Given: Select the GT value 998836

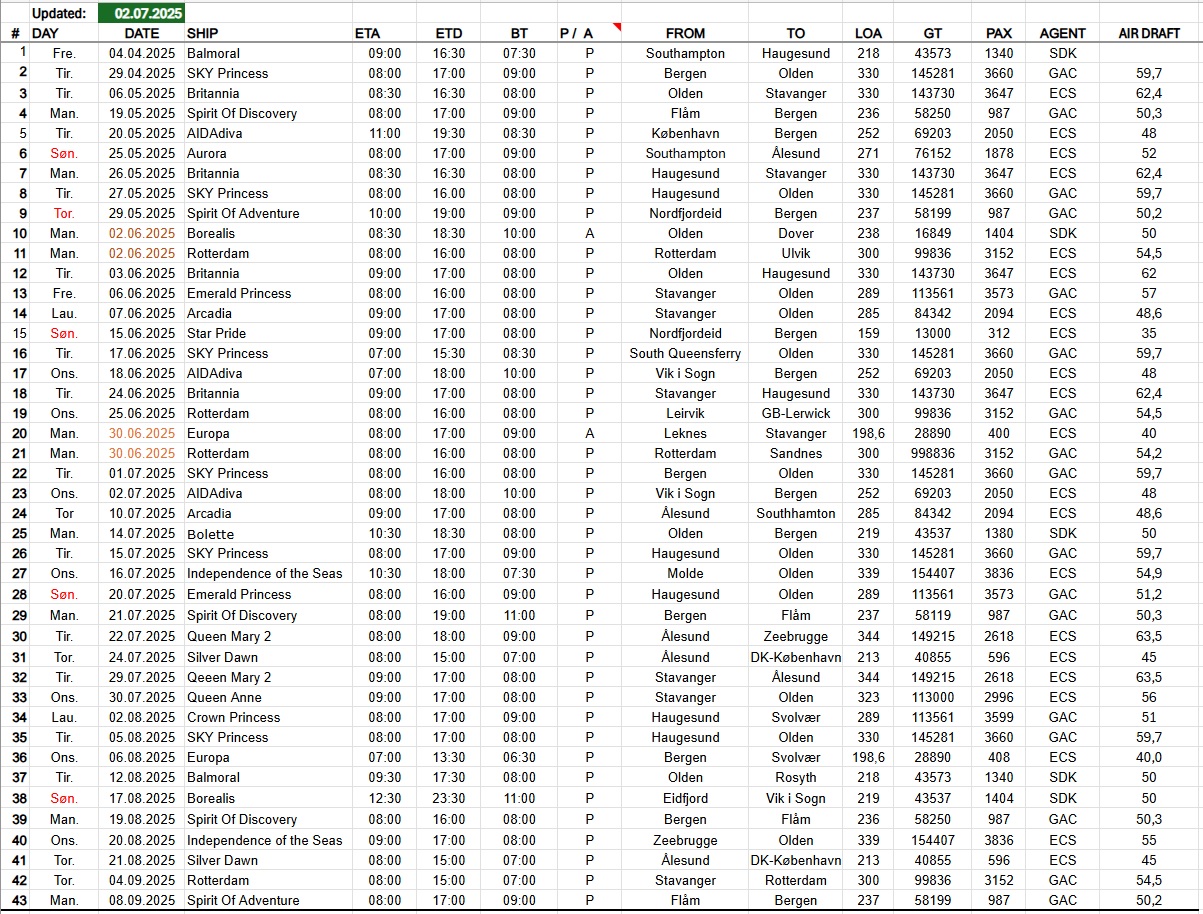Looking at the screenshot, I should [x=933, y=453].
